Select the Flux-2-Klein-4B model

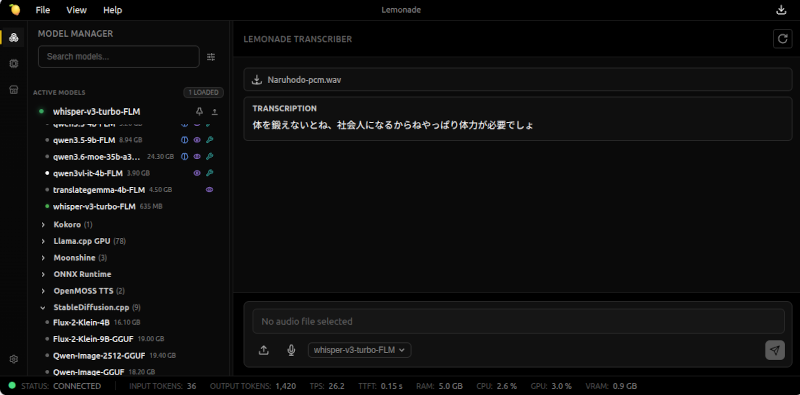coord(81,323)
